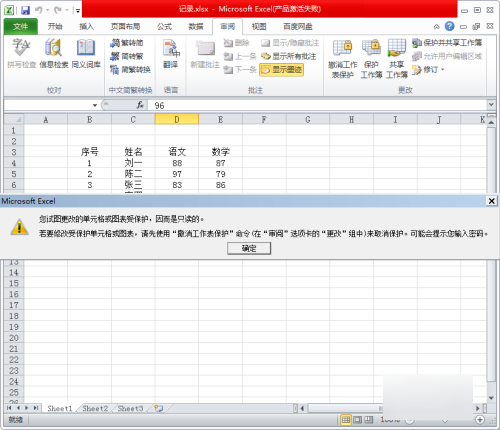The image size is (500, 430).
Task: Go to Previous comment (上一条)
Action: [240, 56]
